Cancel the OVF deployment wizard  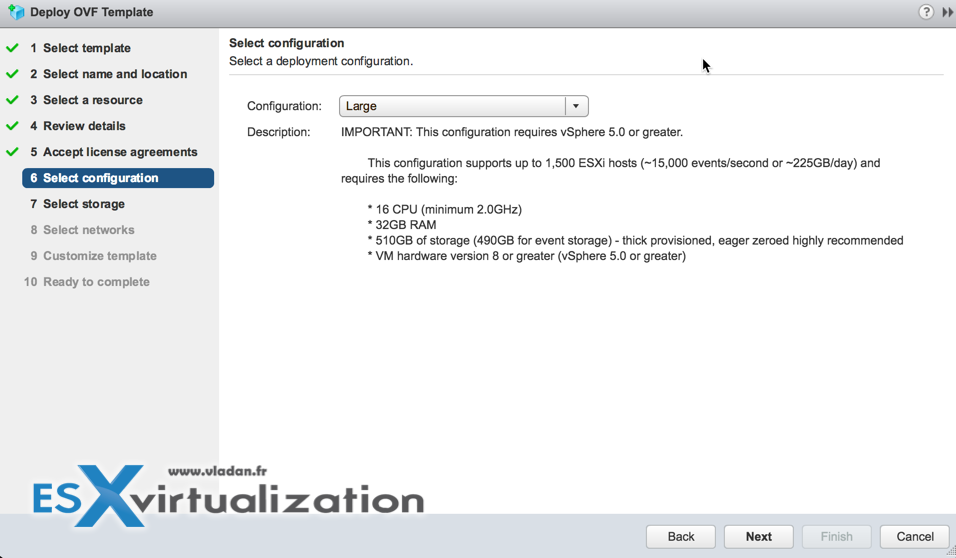pos(915,537)
